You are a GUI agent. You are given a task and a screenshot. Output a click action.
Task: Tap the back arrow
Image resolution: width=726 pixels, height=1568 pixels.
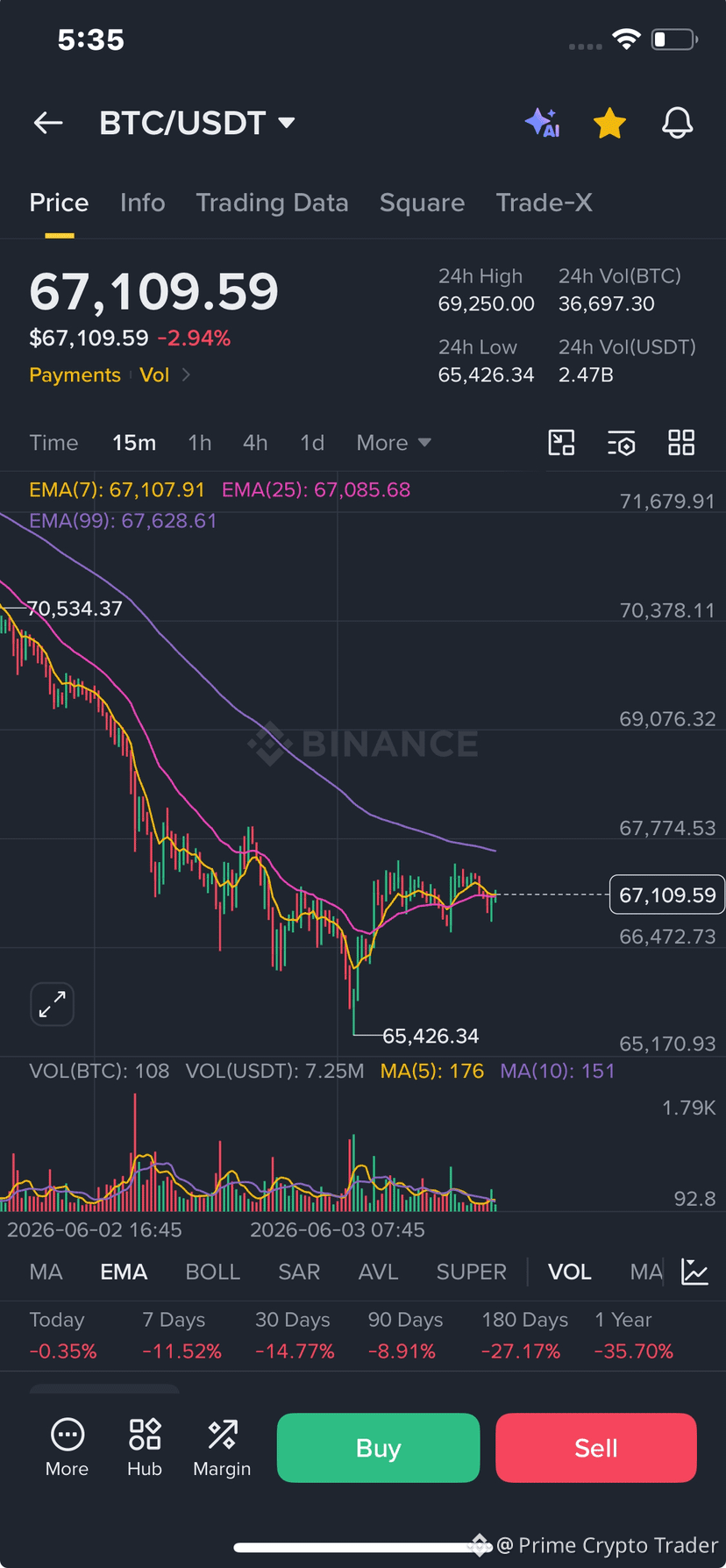[48, 124]
